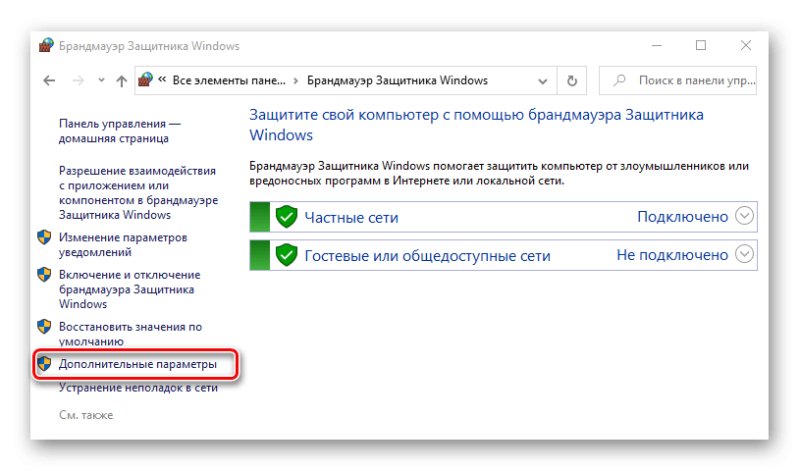Click the search magnifier icon
800x471 pixels.
click(619, 81)
